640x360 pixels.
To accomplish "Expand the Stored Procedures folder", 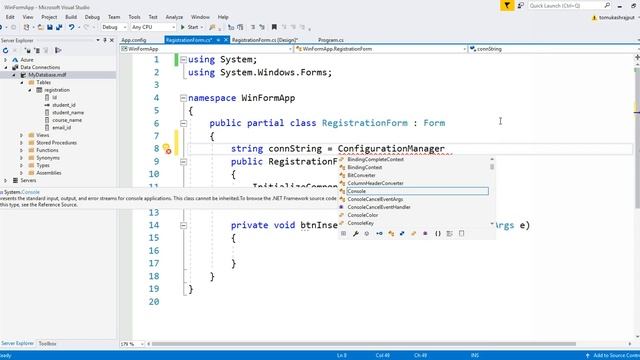I will 21,143.
